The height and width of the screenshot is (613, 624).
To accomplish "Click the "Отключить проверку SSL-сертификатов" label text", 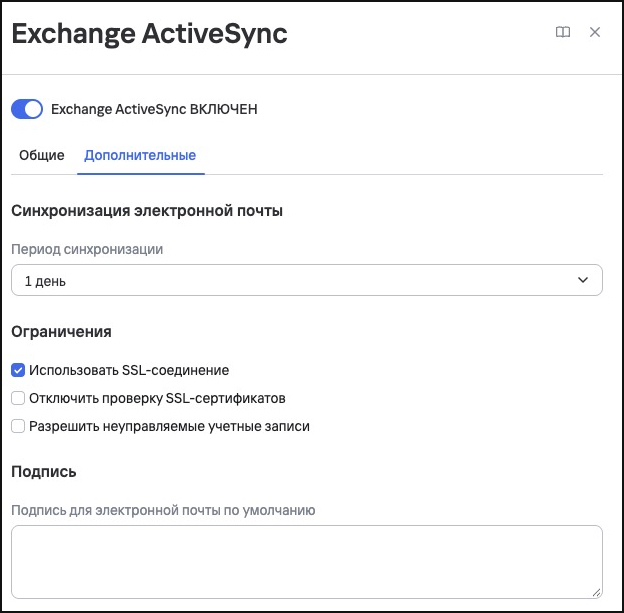I will click(x=157, y=398).
